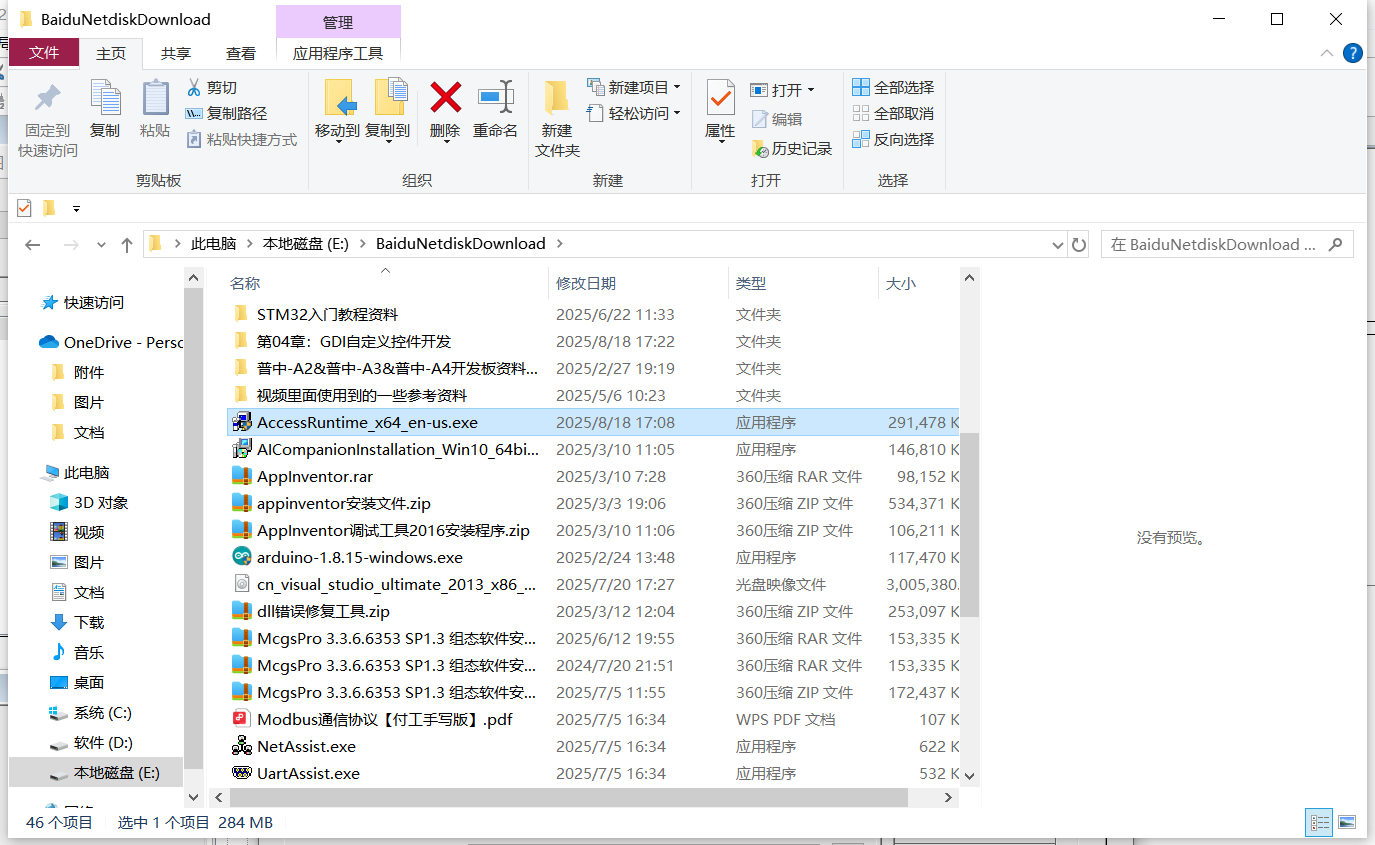Click the red 删除 X icon
Image resolution: width=1375 pixels, height=845 pixels.
(445, 97)
